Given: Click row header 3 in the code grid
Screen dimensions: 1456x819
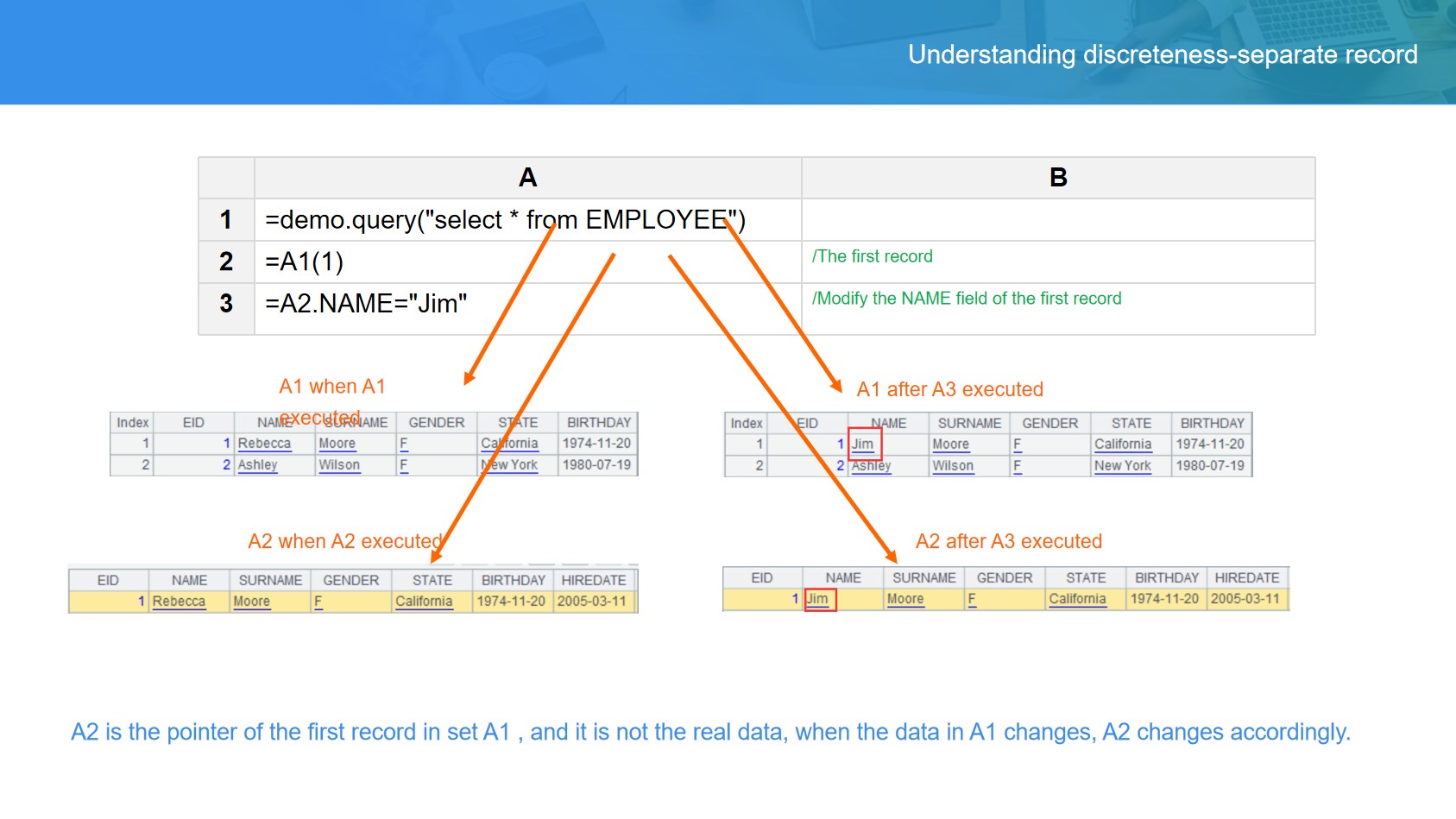Looking at the screenshot, I should coord(226,304).
